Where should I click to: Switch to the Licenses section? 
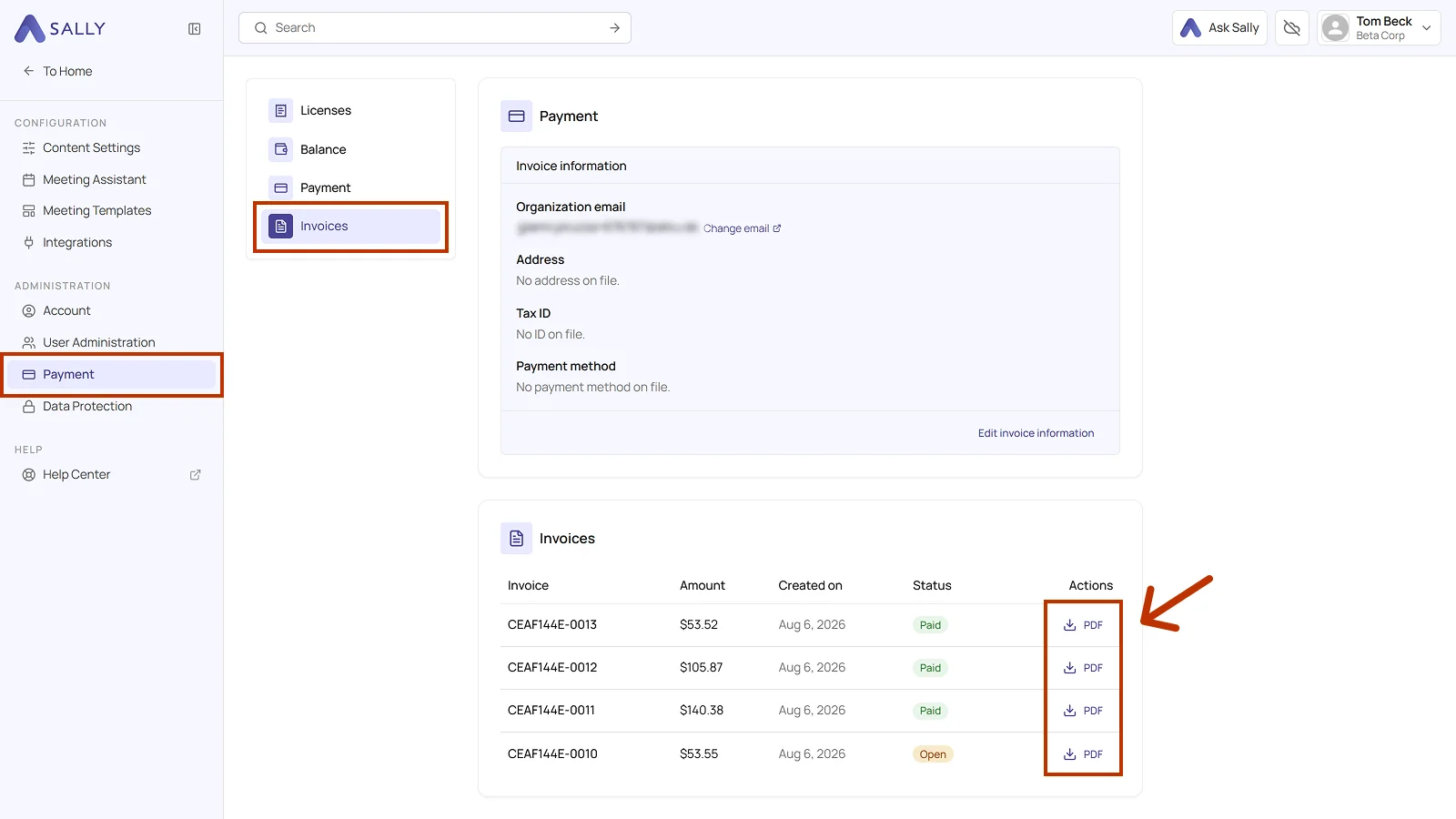(350, 110)
